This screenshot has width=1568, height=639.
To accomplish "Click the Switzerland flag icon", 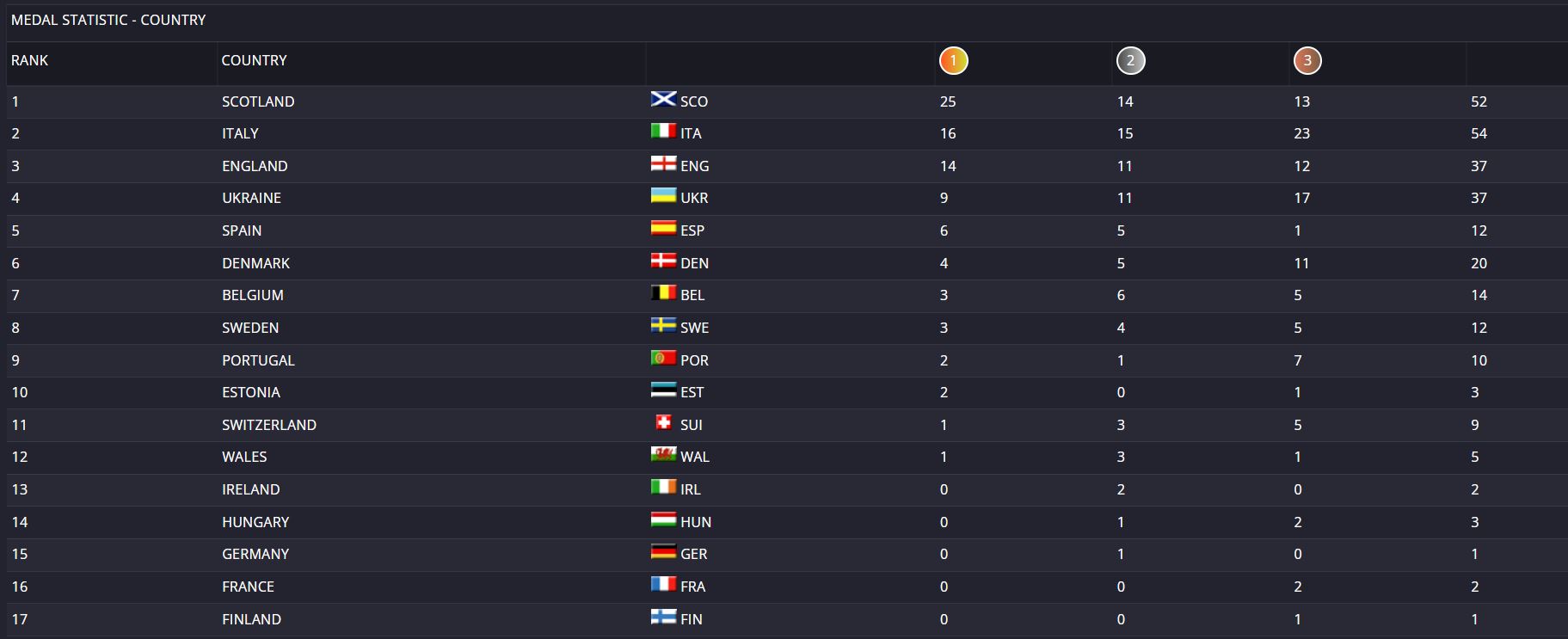I will [663, 422].
